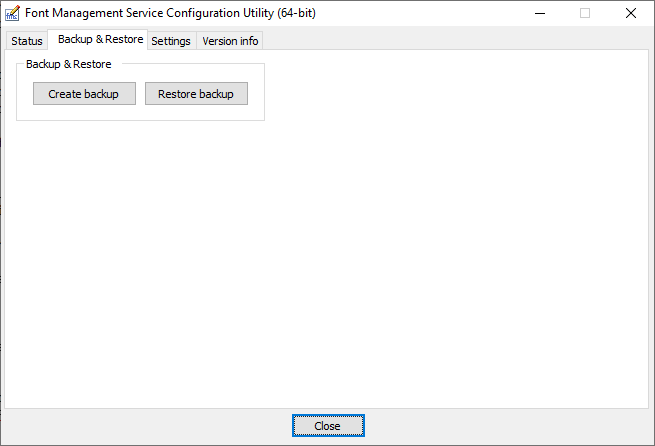Screen dimensions: 655x446
Task: Click the bottom bar right of the Close button
Action: point(500,426)
